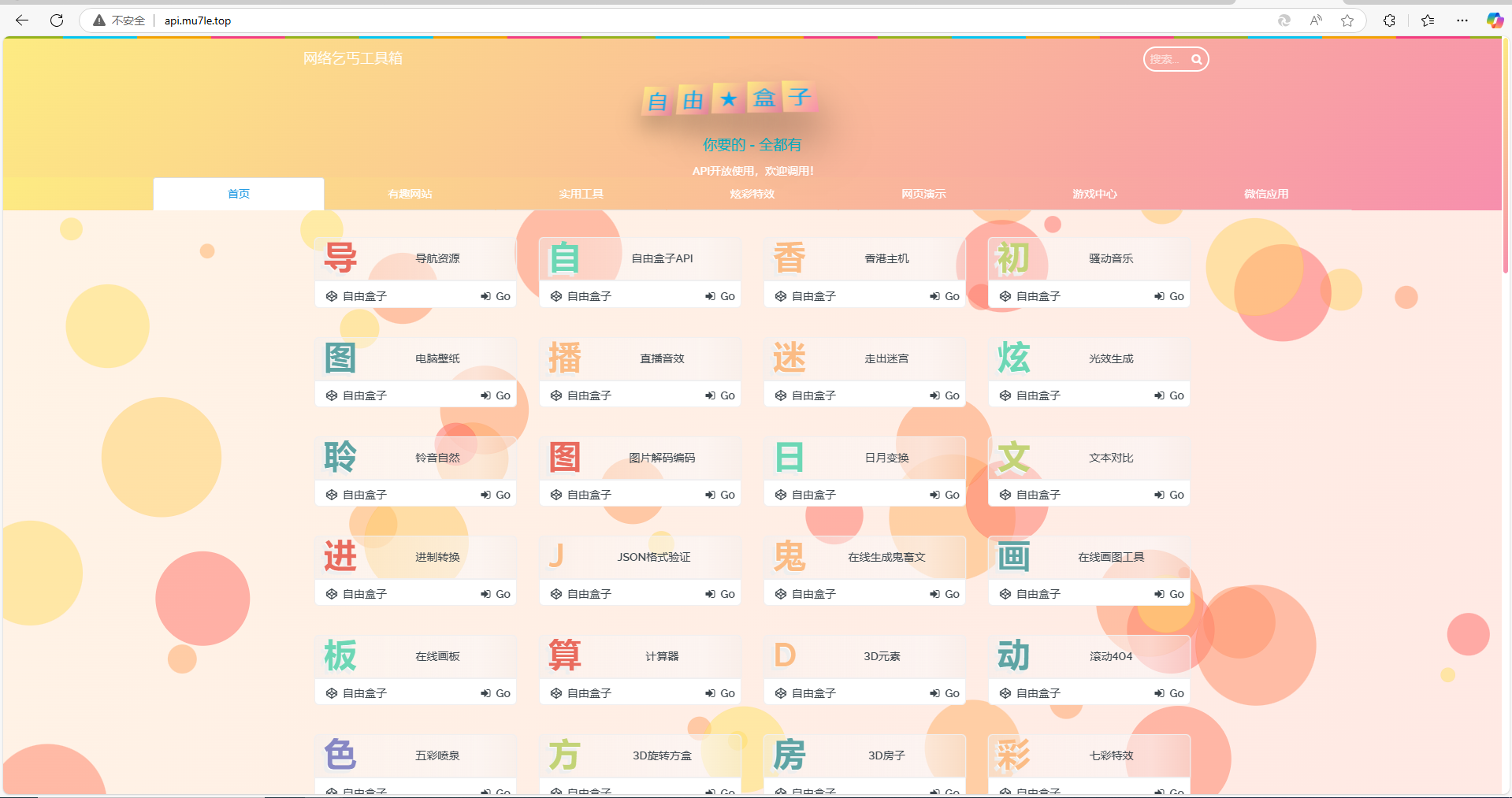
Task: Click the 图 icon on 电脑壁纸 card
Action: [x=340, y=357]
